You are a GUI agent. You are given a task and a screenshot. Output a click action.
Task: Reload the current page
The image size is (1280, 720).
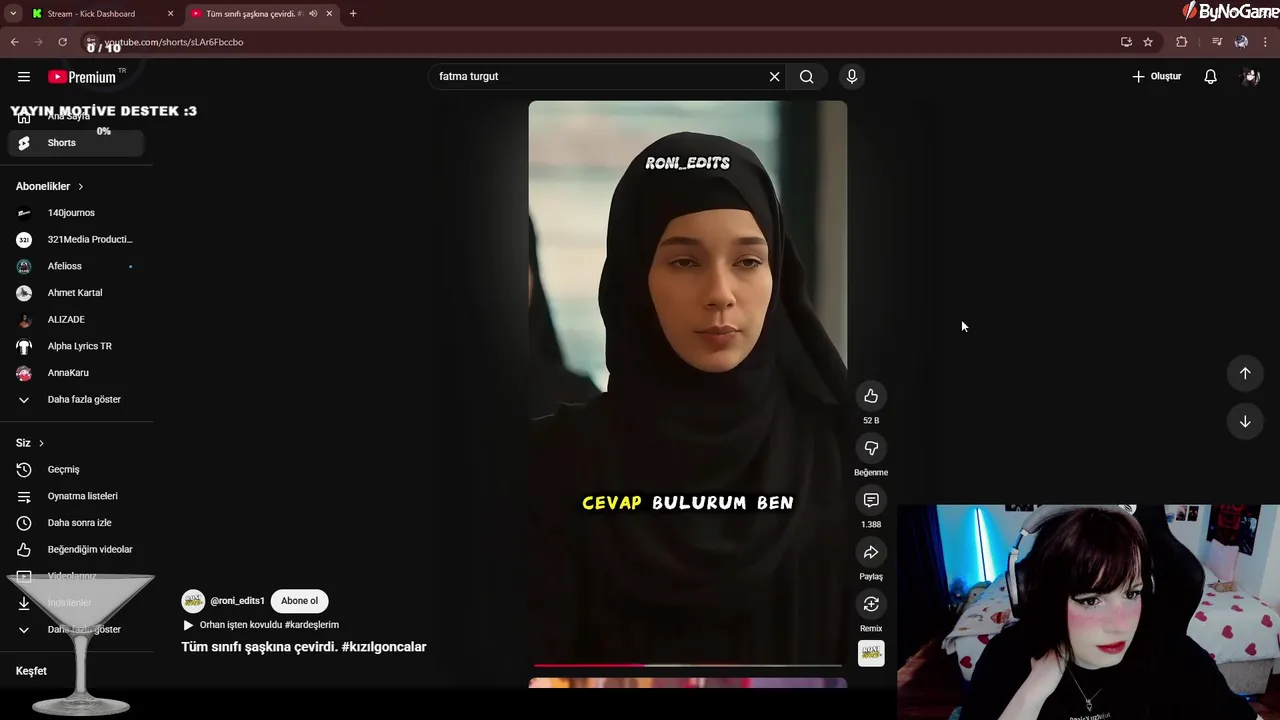(x=62, y=42)
